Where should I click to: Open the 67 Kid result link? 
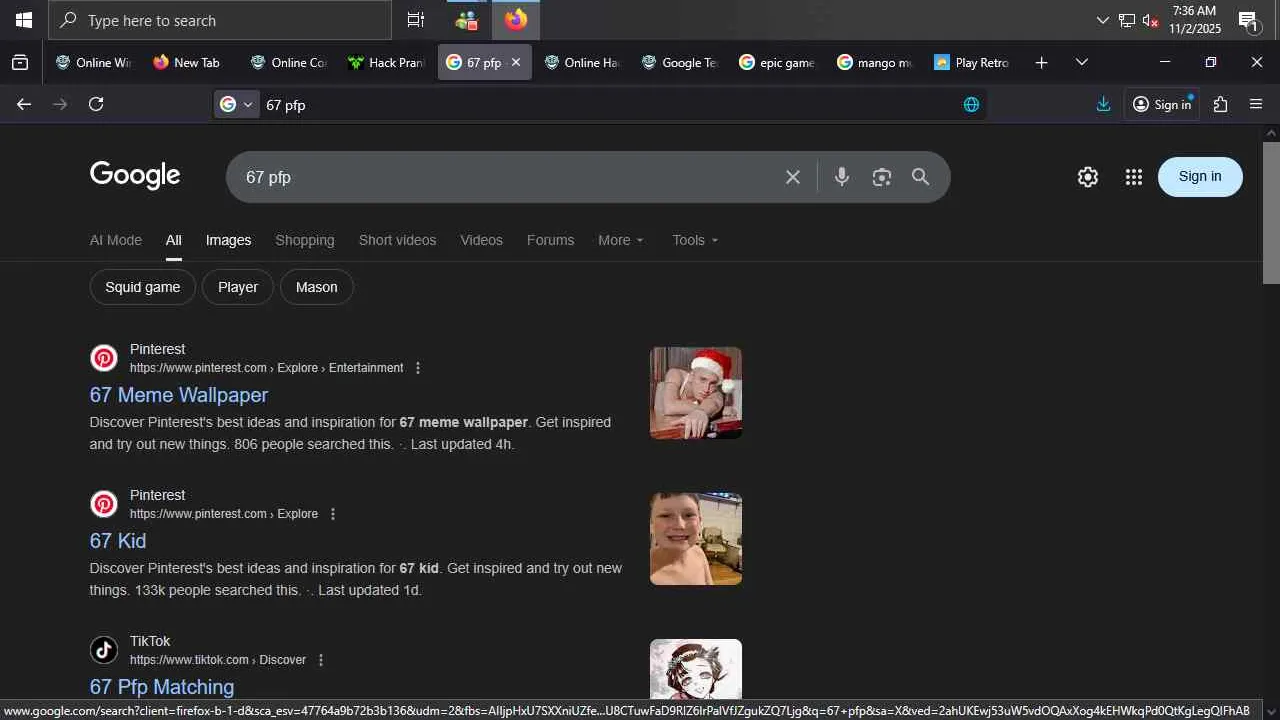(x=118, y=541)
